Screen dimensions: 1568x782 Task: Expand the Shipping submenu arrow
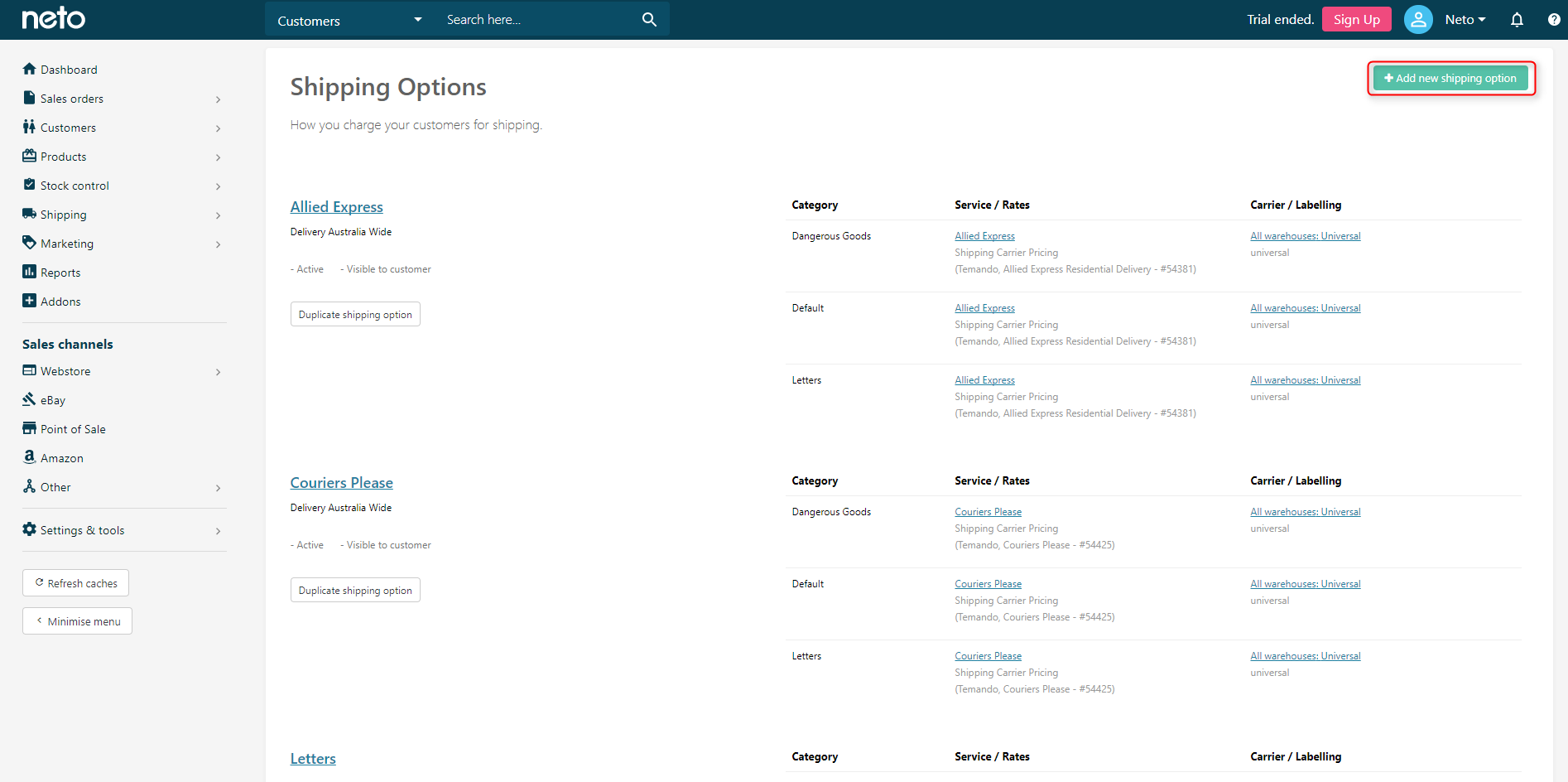click(x=219, y=215)
